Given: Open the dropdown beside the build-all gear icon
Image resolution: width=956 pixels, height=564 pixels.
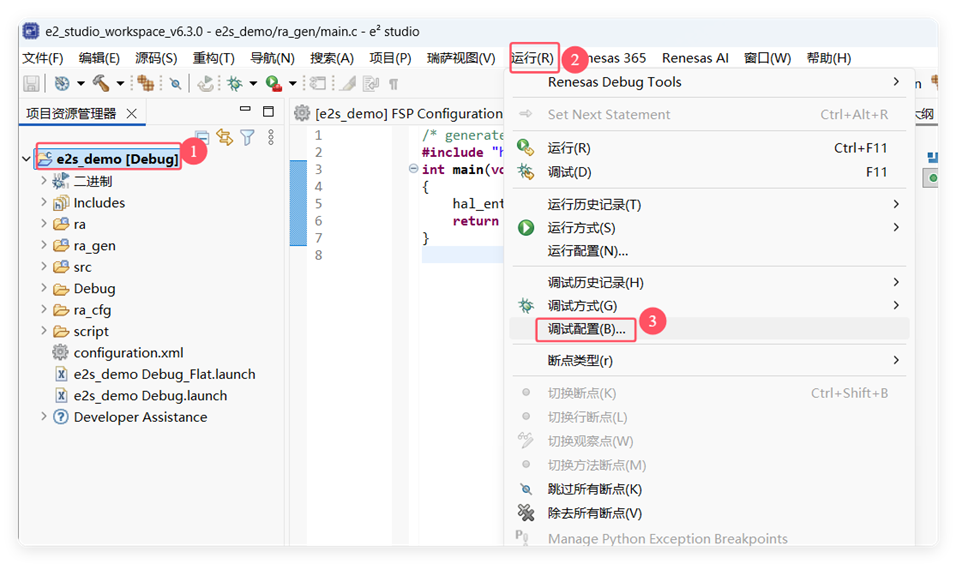Looking at the screenshot, I should coord(80,84).
